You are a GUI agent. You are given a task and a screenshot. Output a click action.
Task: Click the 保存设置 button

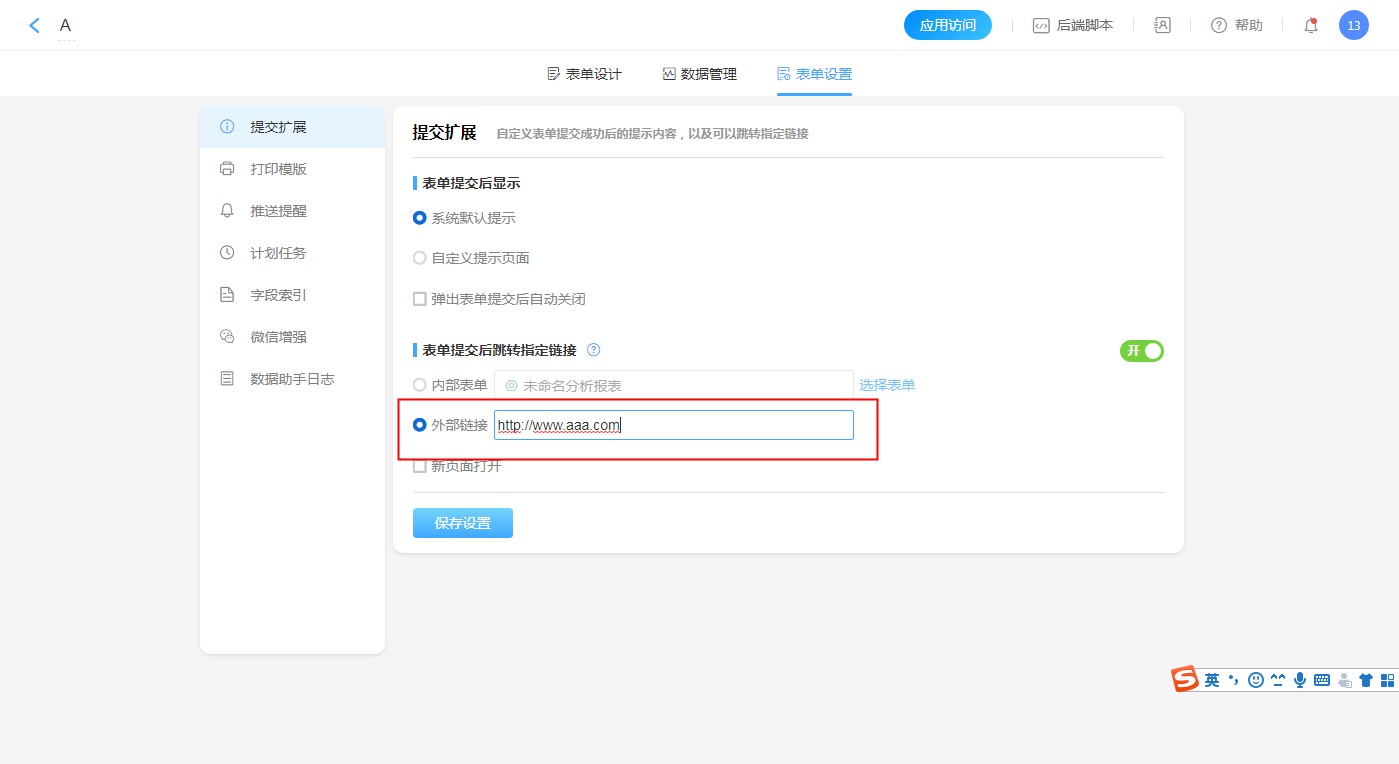coord(462,523)
